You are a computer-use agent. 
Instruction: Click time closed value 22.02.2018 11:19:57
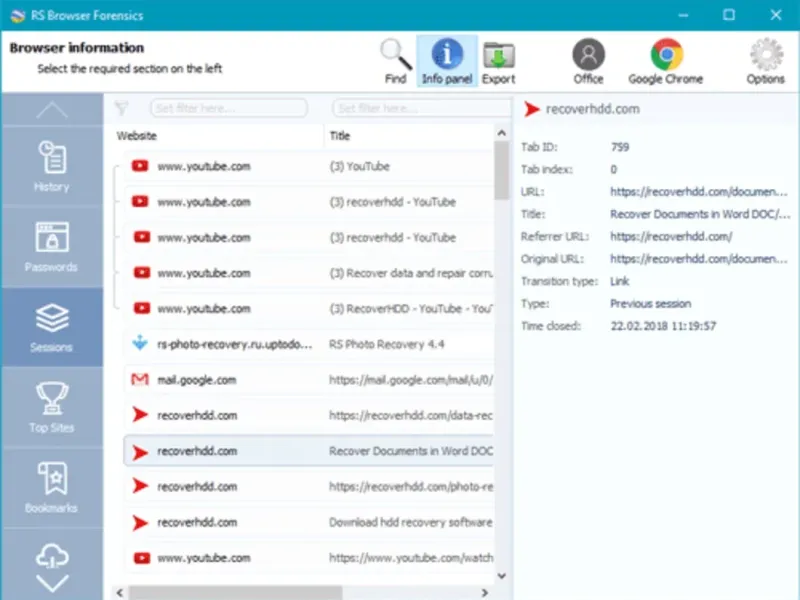click(663, 326)
